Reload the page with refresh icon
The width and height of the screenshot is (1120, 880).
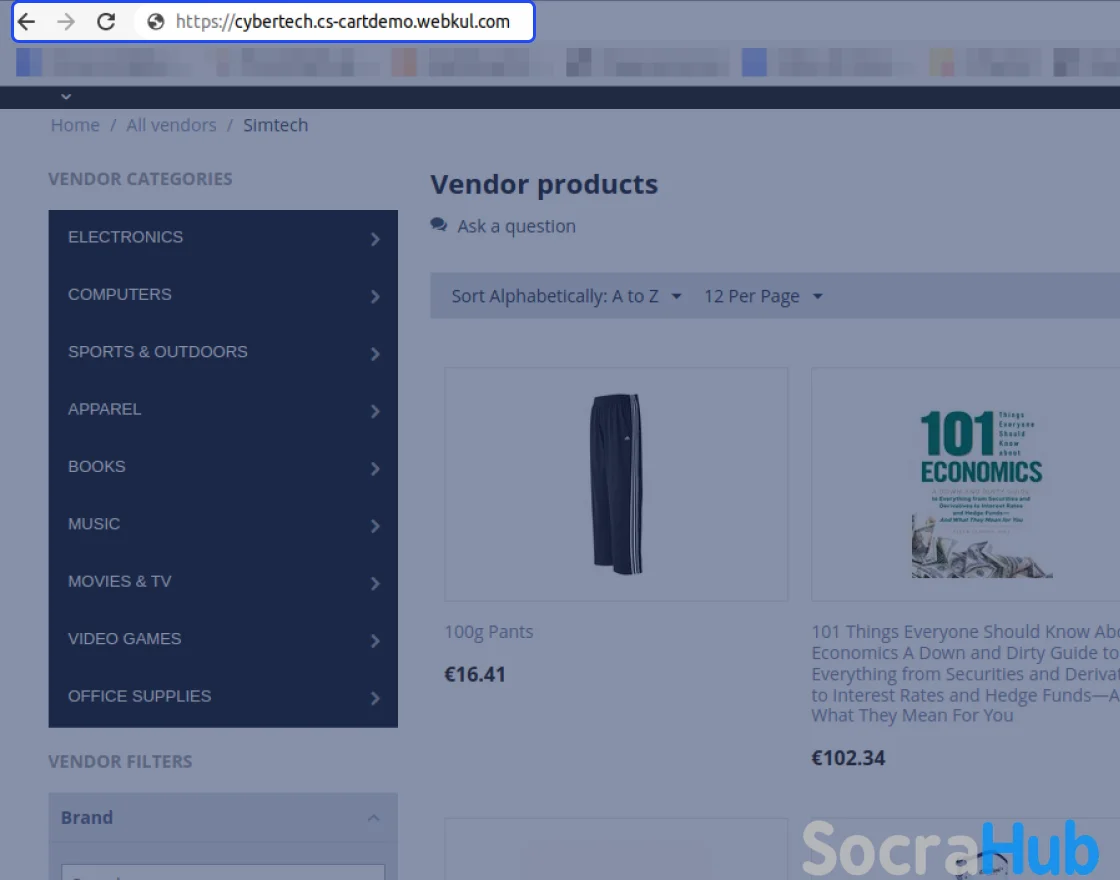click(106, 22)
